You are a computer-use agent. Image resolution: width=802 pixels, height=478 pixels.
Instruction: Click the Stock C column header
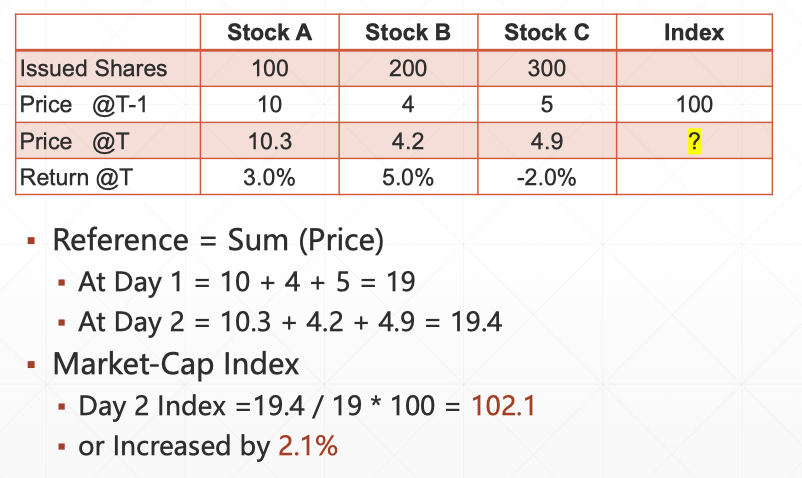coord(547,32)
